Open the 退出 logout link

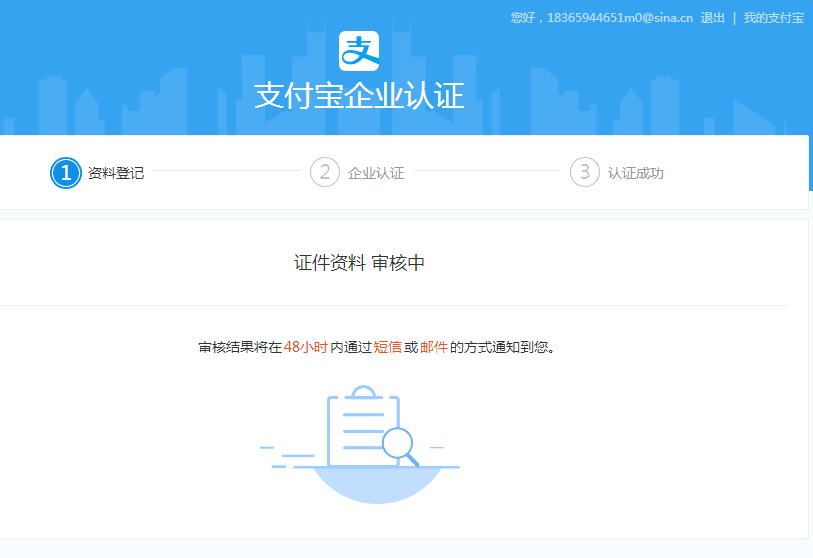point(712,18)
